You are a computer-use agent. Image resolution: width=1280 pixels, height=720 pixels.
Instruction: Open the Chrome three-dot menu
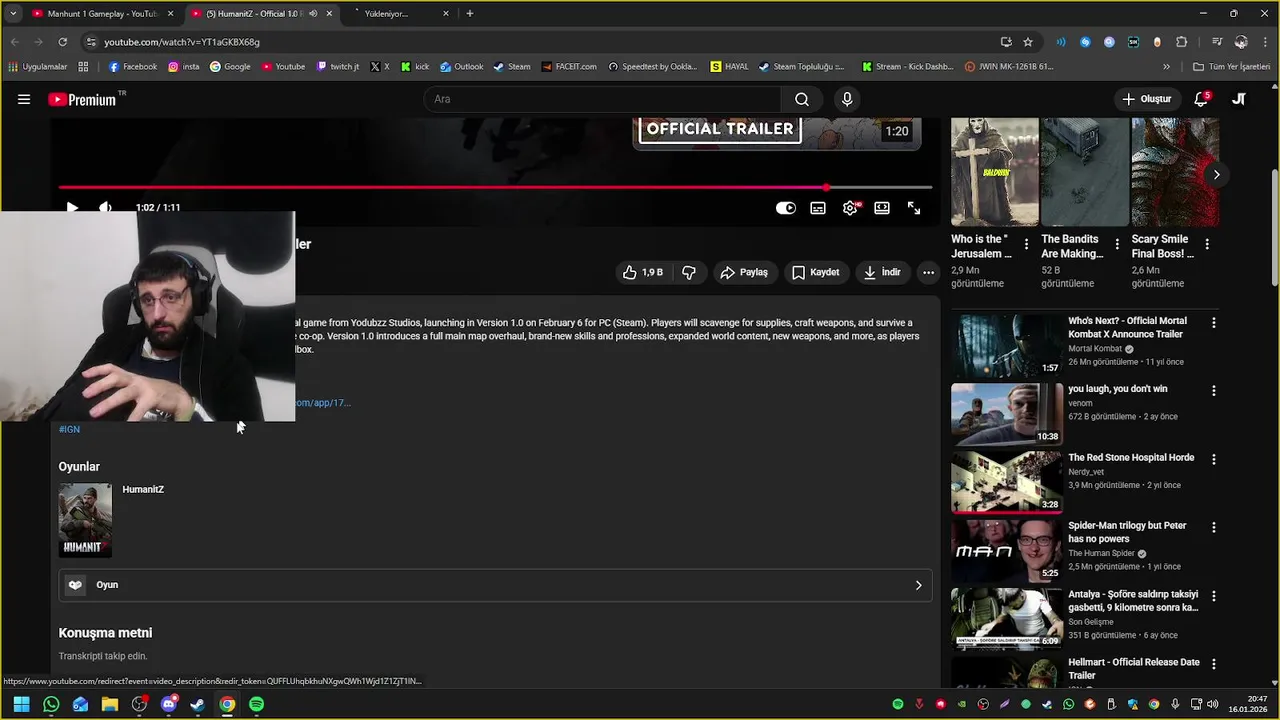(1266, 42)
